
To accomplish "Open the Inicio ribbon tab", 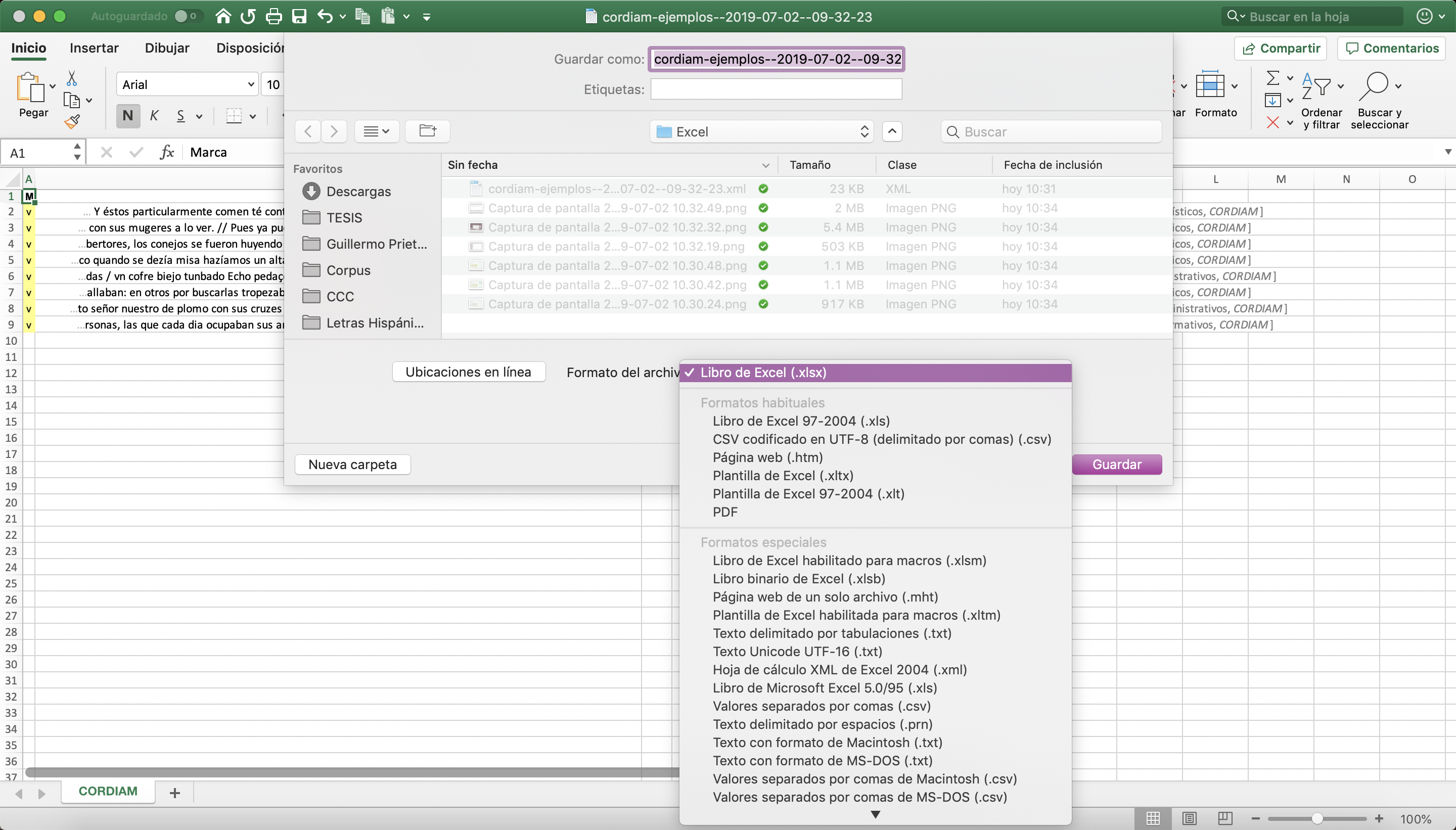I will tap(28, 48).
